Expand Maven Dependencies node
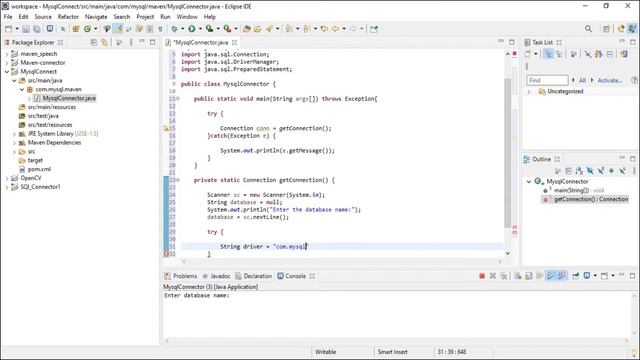This screenshot has height=360, width=640. [x=14, y=143]
